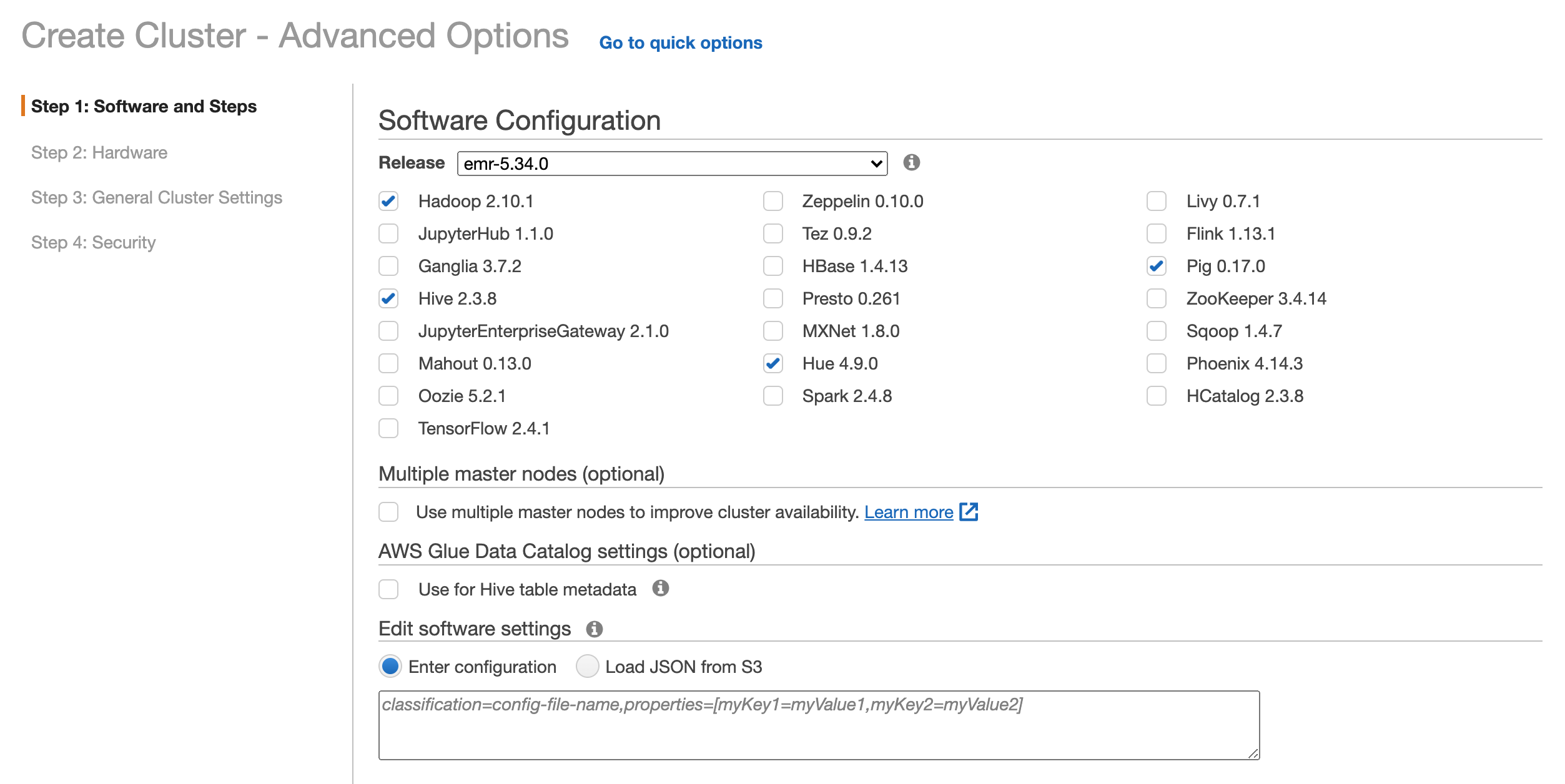Go to Step 2: Hardware
1565x784 pixels.
pos(99,152)
